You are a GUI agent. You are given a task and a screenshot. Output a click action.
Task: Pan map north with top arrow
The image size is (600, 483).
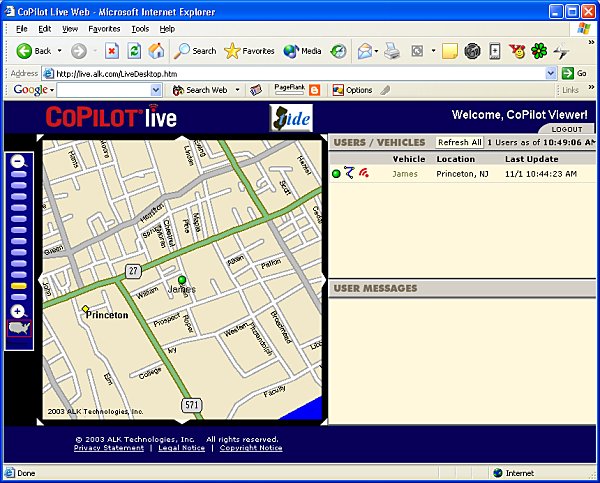[x=182, y=137]
